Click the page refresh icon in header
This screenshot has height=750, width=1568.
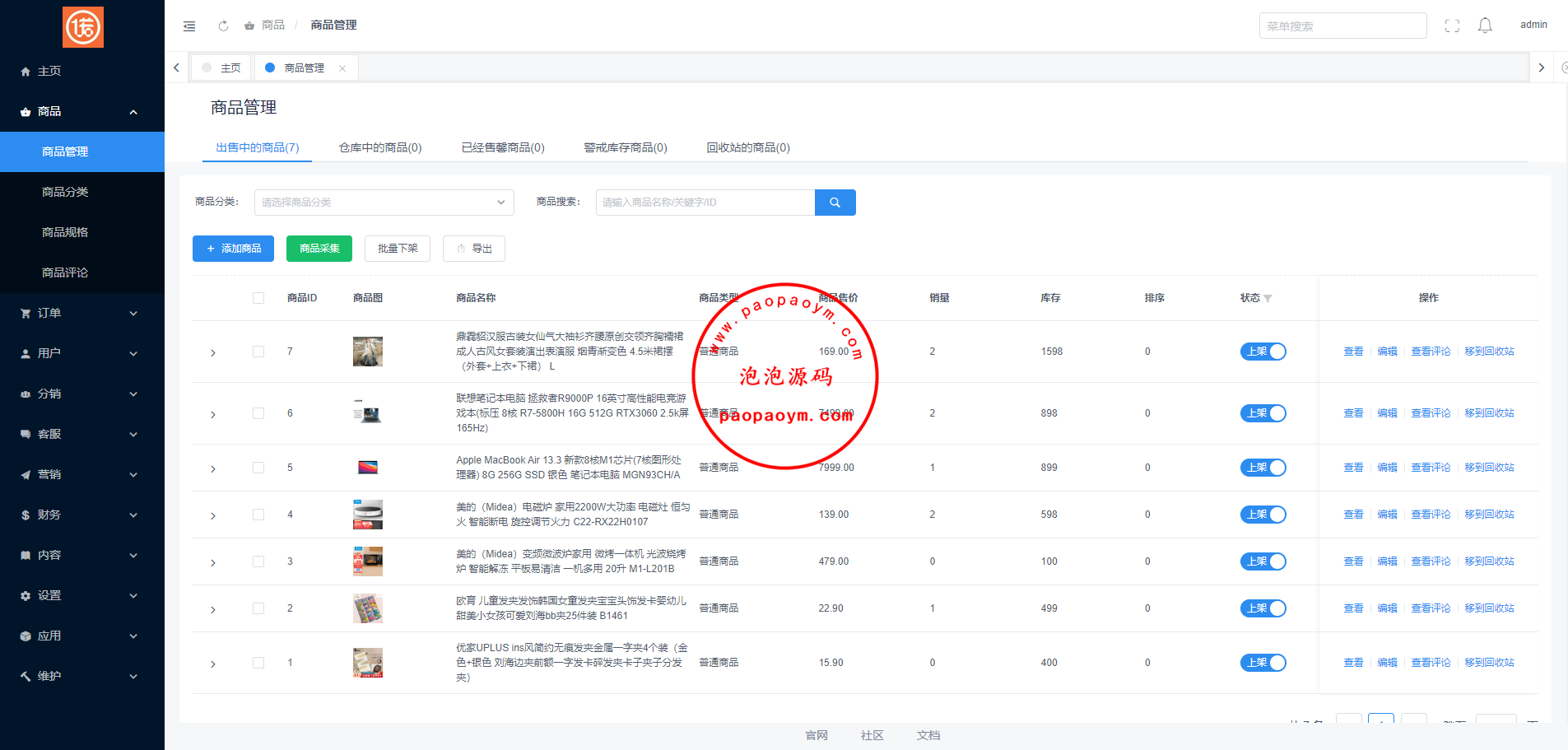click(x=223, y=26)
